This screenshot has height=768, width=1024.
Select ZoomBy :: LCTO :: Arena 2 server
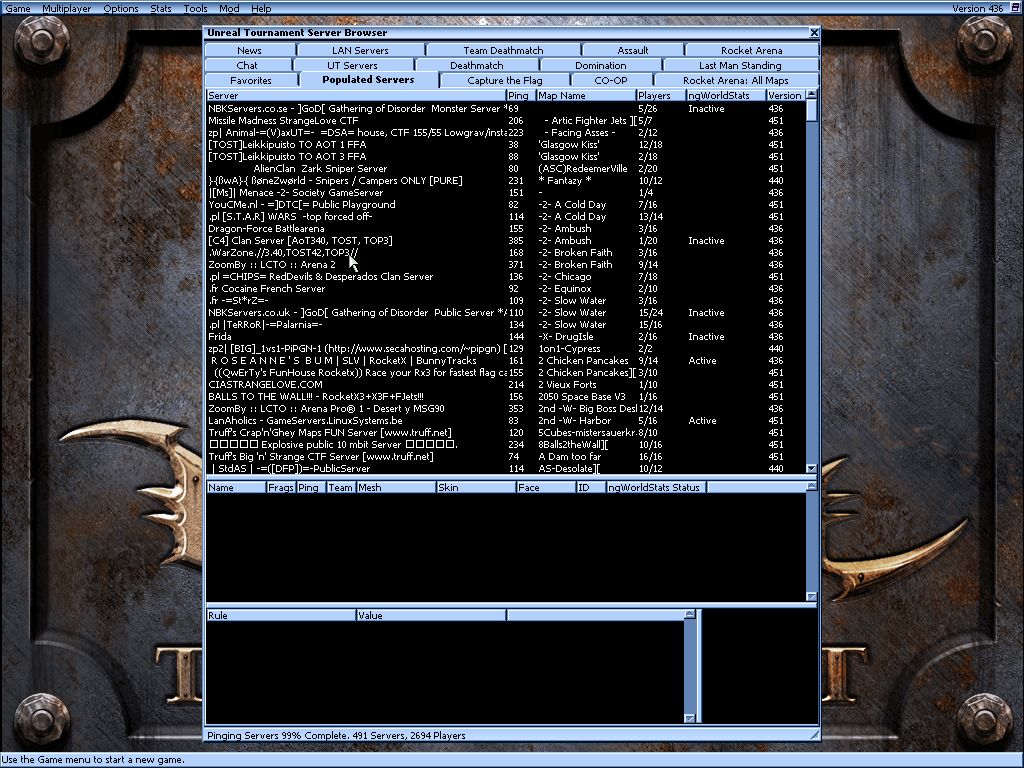point(506,264)
